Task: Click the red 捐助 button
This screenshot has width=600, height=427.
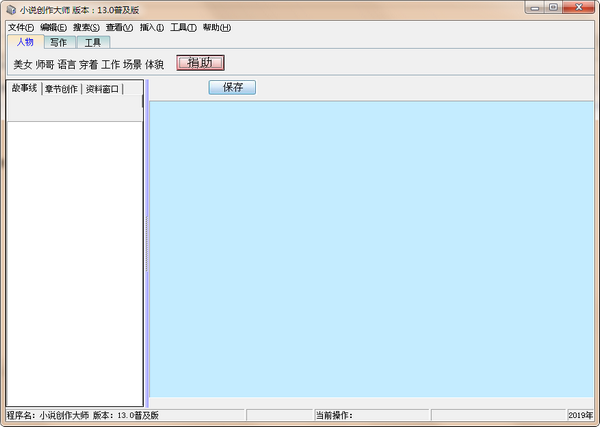Action: pyautogui.click(x=200, y=63)
